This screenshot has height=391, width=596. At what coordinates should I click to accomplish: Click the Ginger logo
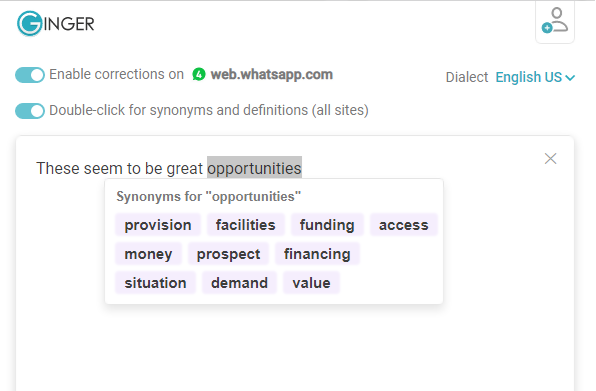(55, 24)
